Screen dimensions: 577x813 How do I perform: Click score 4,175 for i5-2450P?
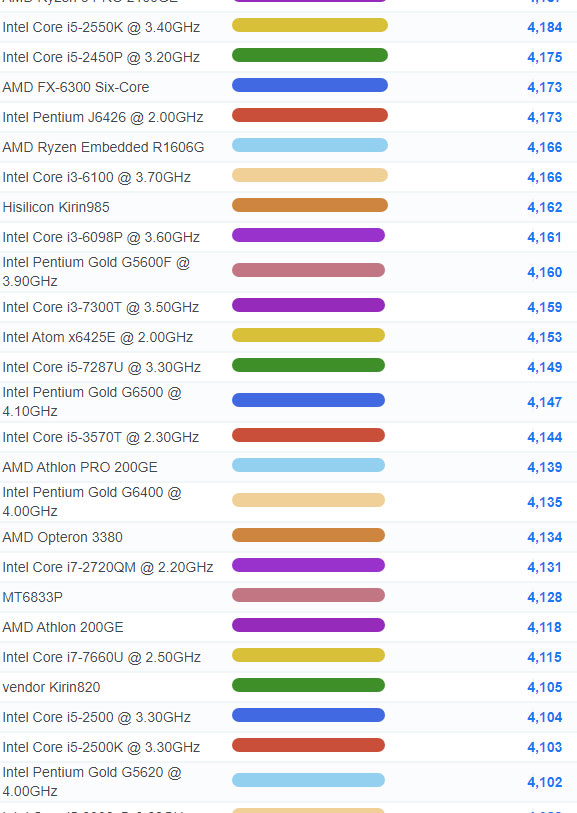pyautogui.click(x=544, y=58)
